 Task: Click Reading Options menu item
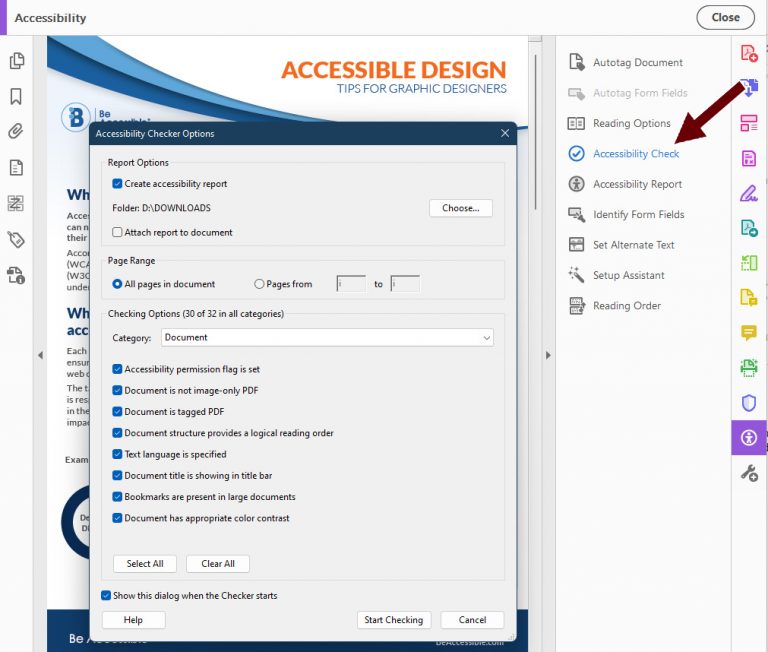pos(631,123)
